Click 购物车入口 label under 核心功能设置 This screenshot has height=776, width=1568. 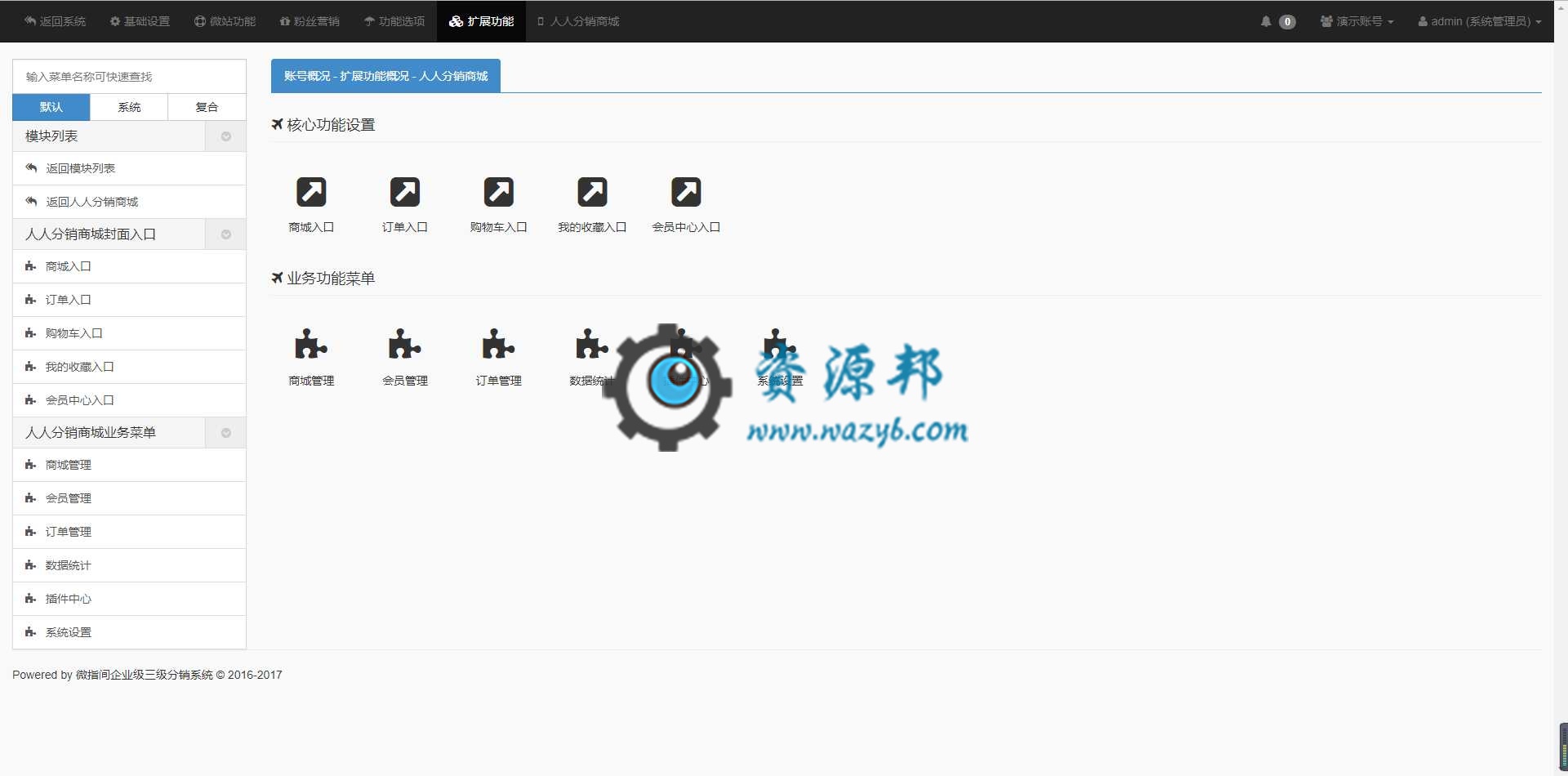coord(499,227)
